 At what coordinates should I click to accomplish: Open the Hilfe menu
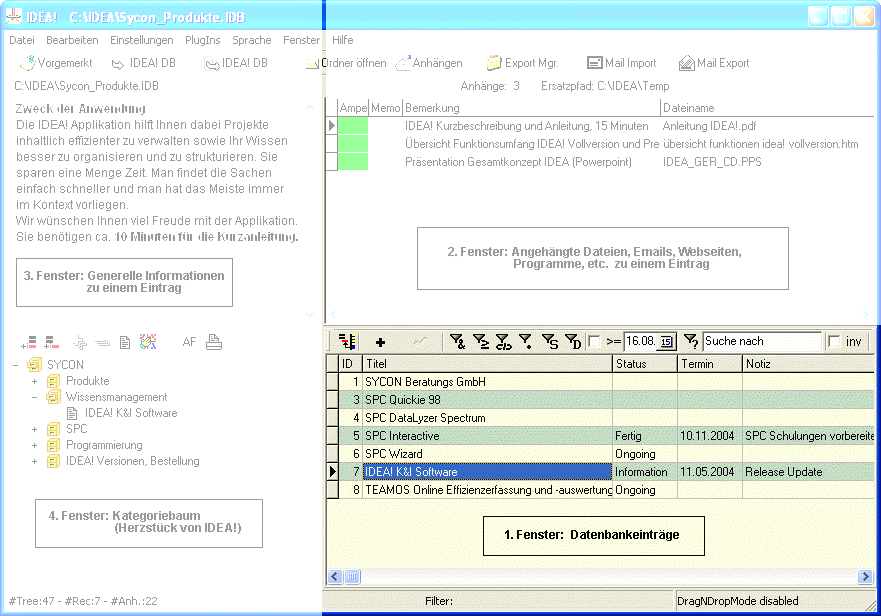point(343,40)
